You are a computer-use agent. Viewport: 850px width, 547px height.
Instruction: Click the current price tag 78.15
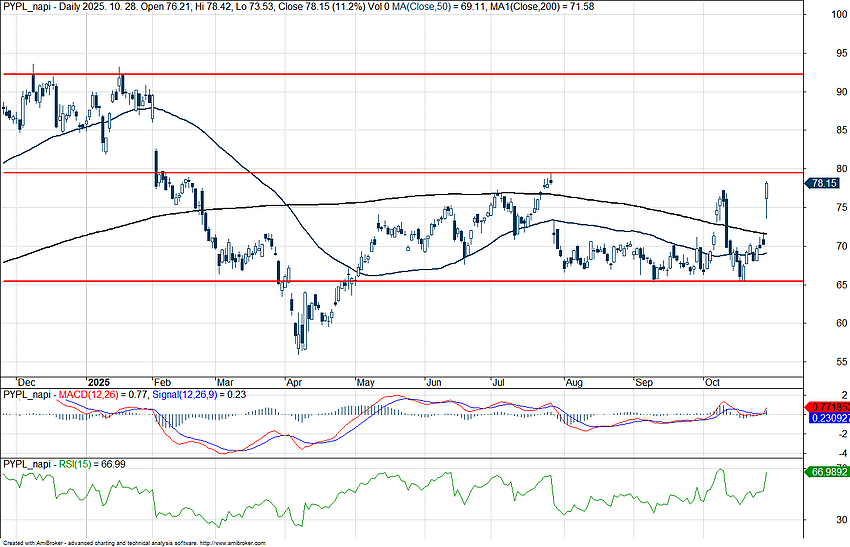pos(824,184)
